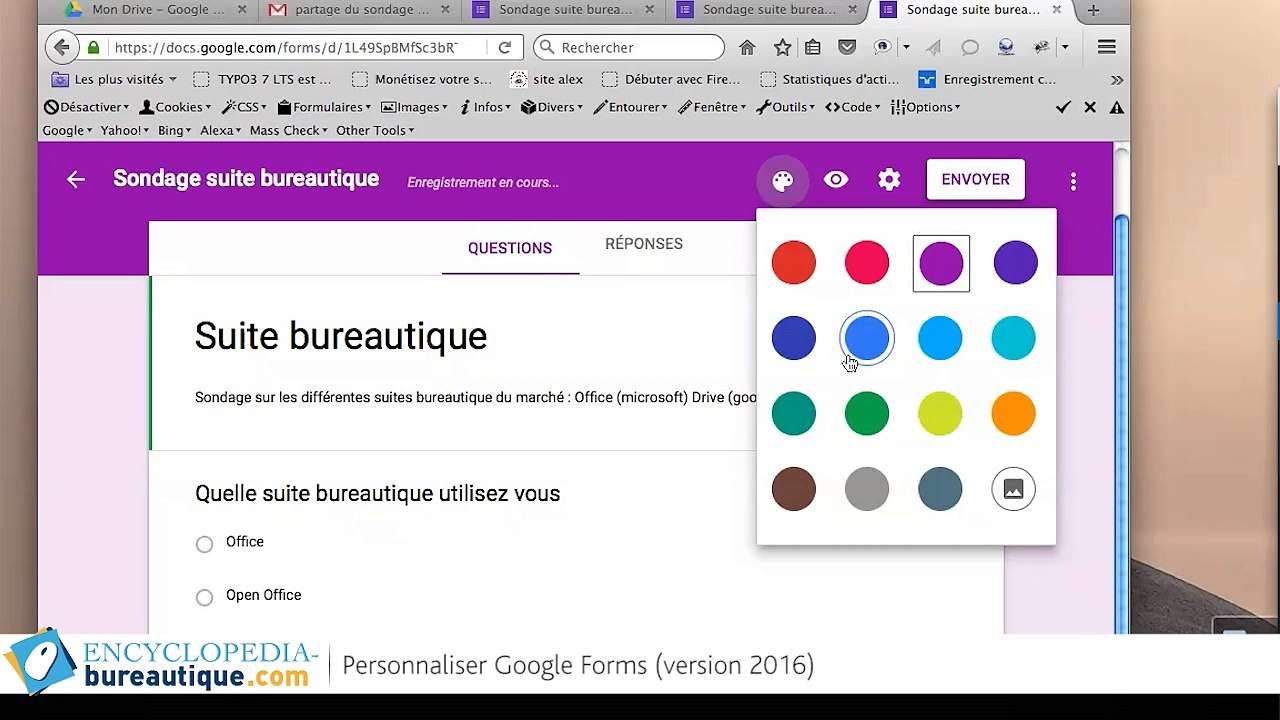Screen dimensions: 1280x720
Task: Open the Firefox hamburger menu
Action: [x=1106, y=47]
